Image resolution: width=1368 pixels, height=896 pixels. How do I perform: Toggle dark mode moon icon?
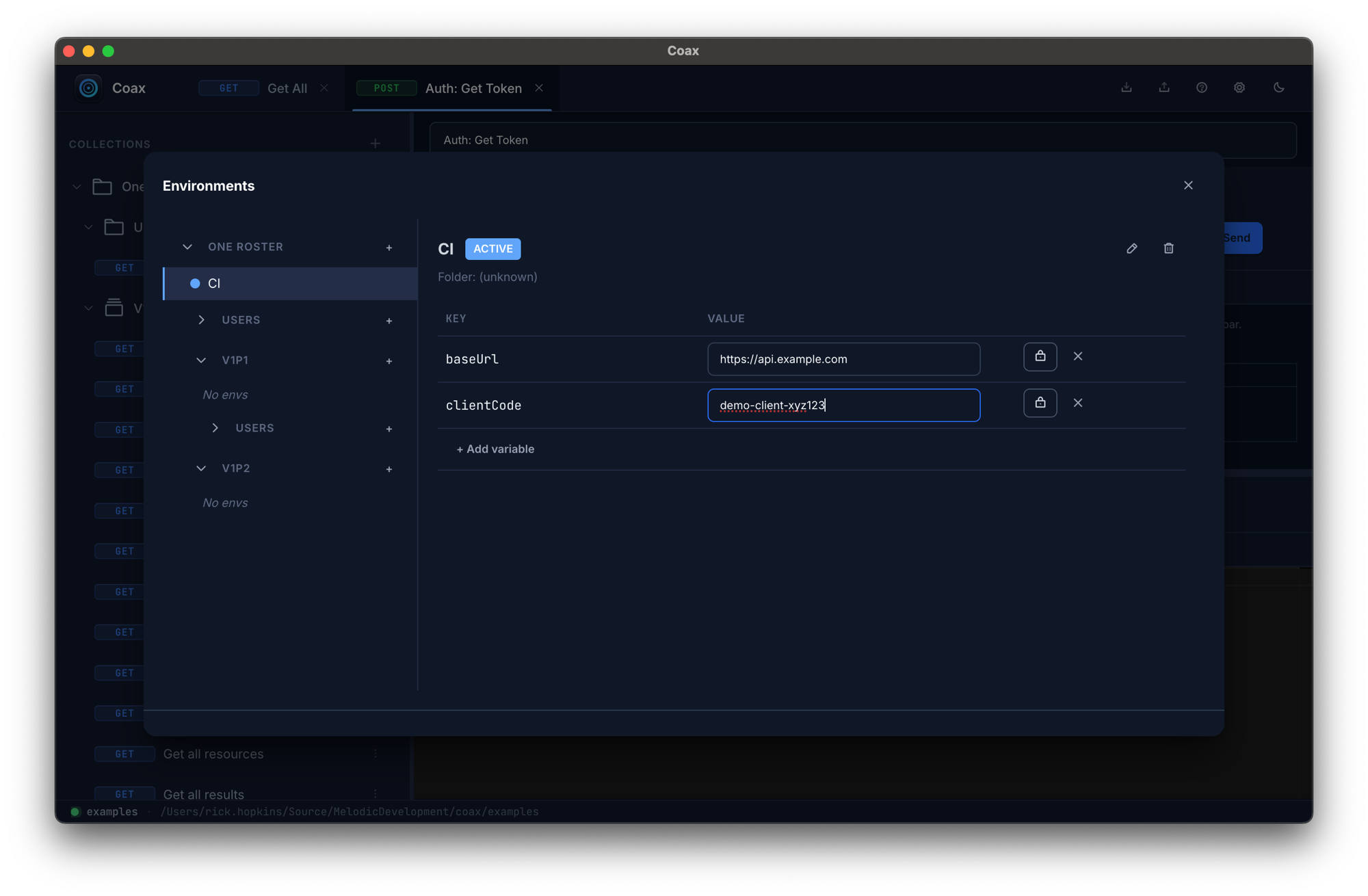pyautogui.click(x=1278, y=88)
